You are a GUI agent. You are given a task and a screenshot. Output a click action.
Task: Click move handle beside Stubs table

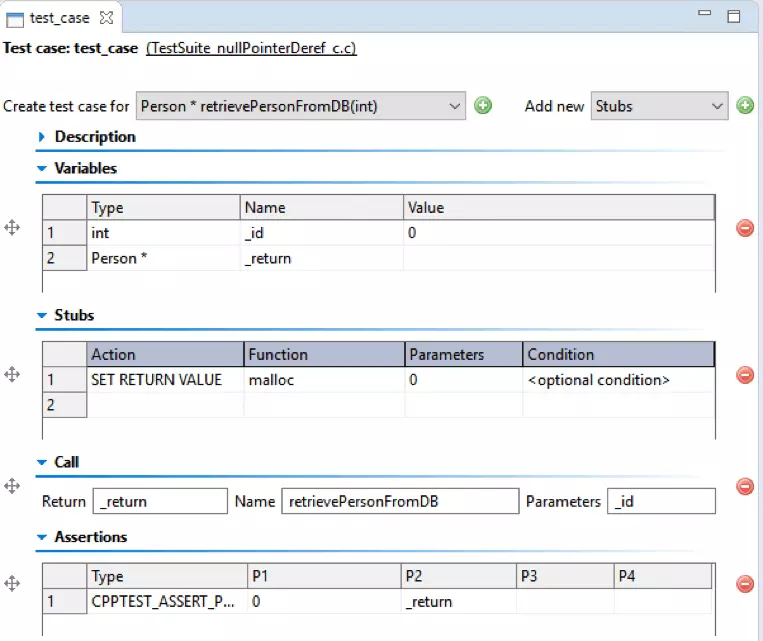13,374
